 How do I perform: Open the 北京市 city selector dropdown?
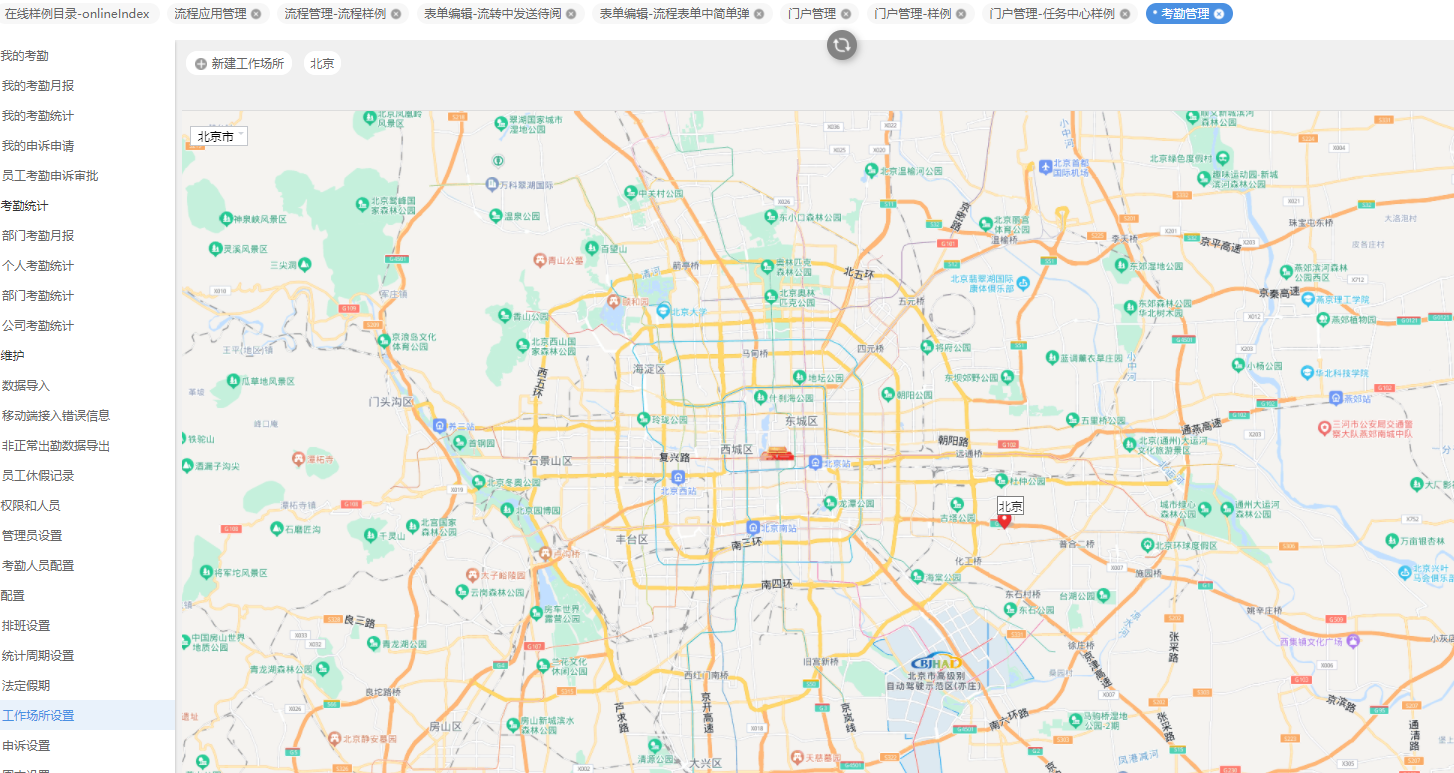coord(219,136)
